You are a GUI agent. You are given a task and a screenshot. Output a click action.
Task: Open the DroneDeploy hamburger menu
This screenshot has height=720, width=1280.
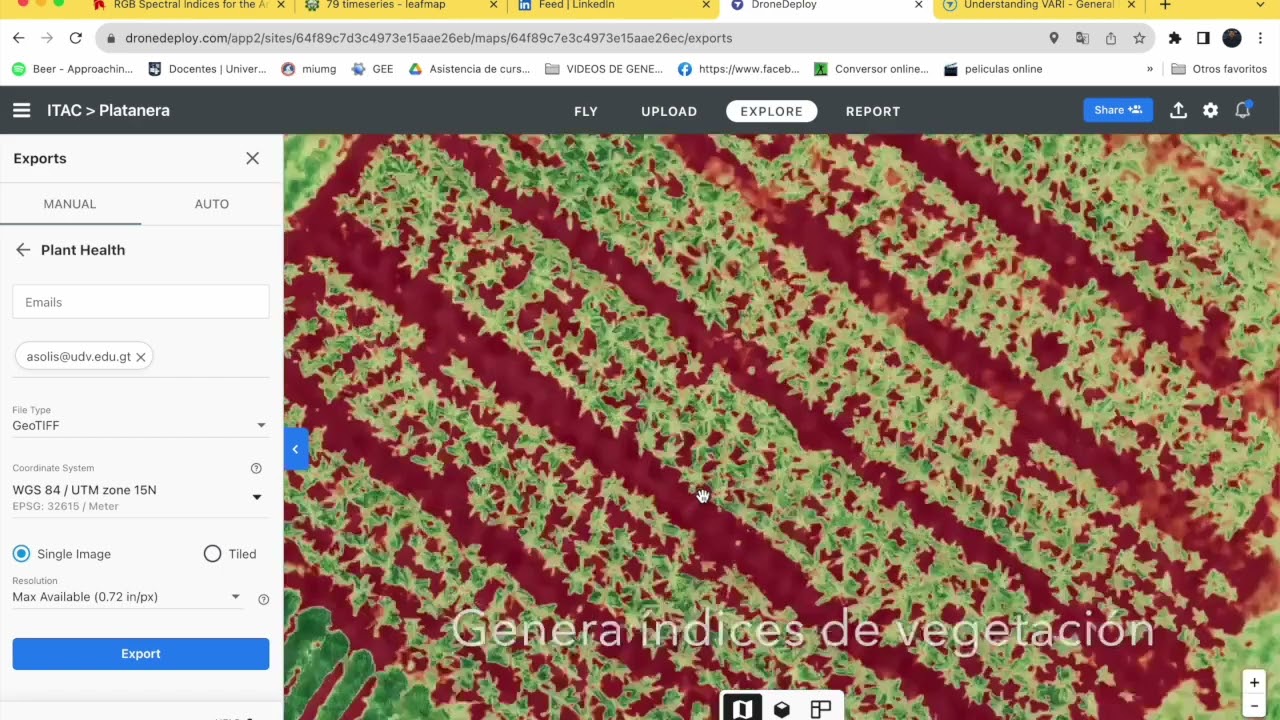(x=21, y=110)
